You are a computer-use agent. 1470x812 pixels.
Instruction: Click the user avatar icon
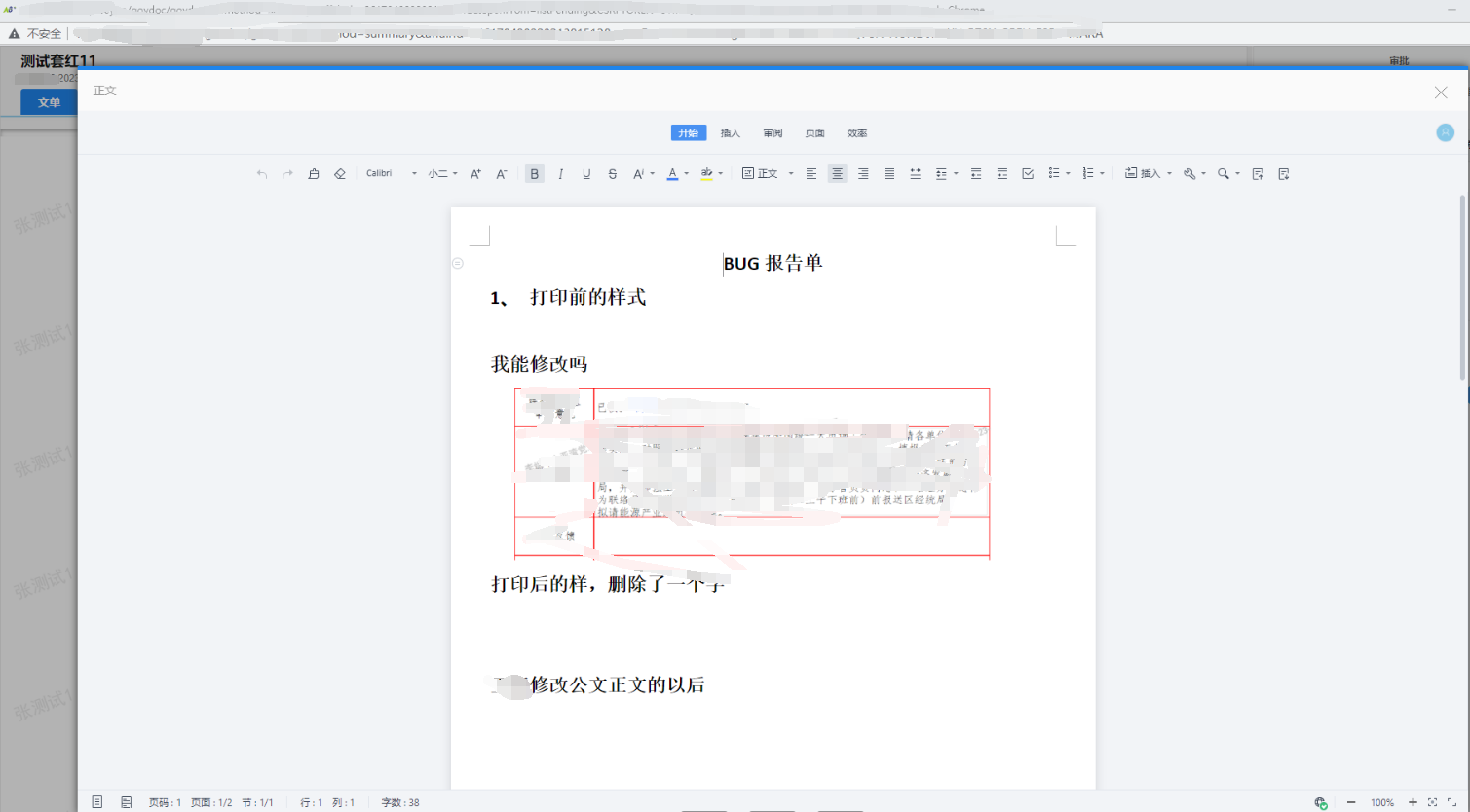tap(1445, 133)
